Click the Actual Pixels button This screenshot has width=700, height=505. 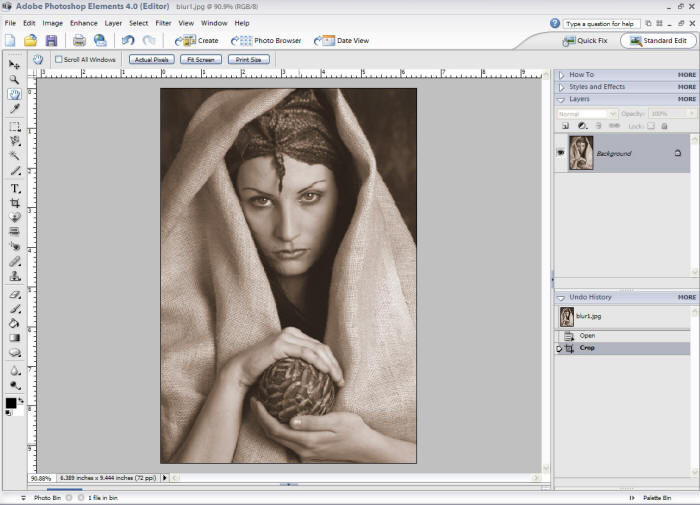(x=150, y=59)
